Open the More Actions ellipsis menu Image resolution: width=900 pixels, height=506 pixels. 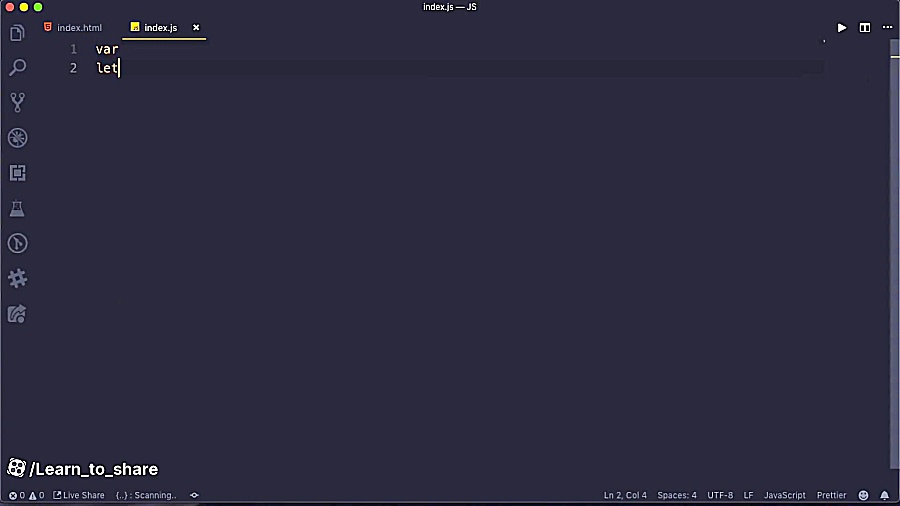tap(887, 27)
